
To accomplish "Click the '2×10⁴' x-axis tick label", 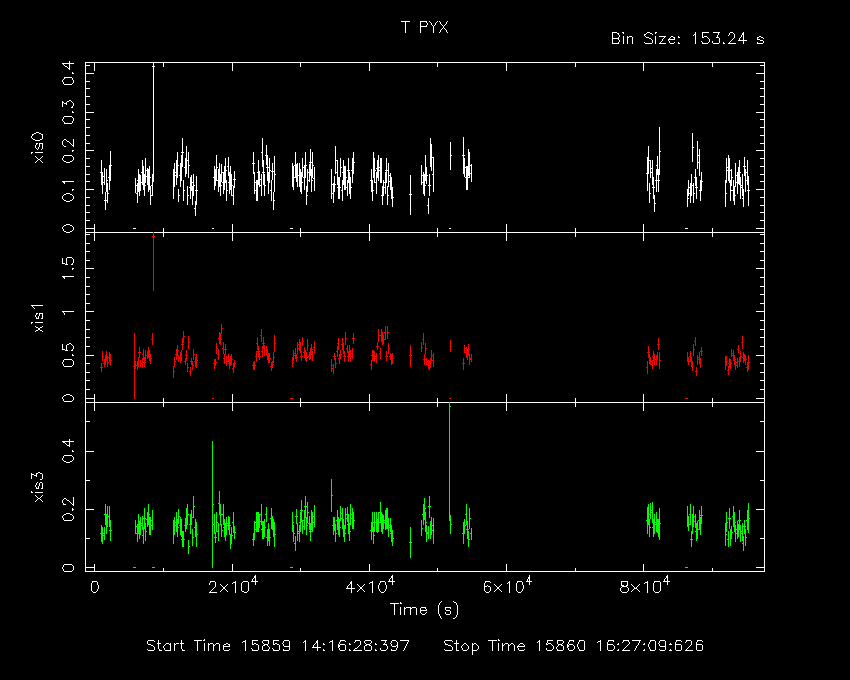I will (x=233, y=586).
